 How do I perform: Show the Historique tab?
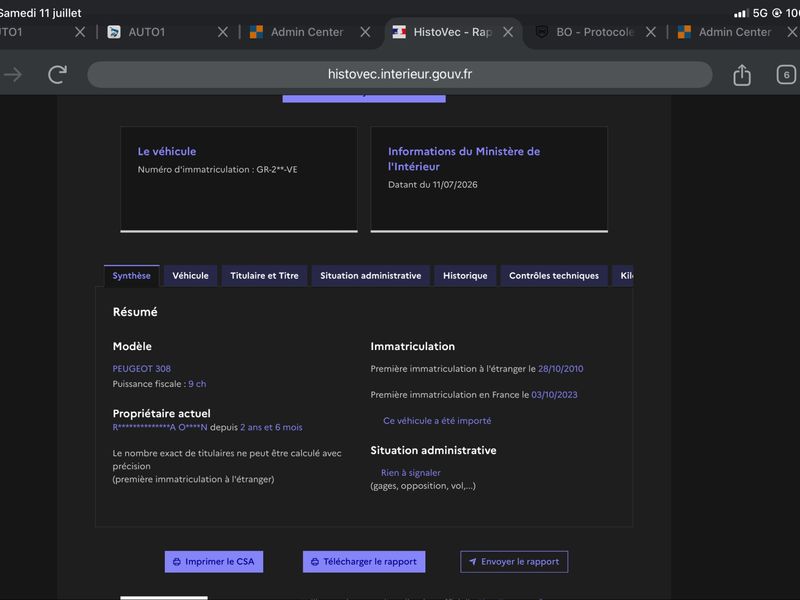pos(465,276)
